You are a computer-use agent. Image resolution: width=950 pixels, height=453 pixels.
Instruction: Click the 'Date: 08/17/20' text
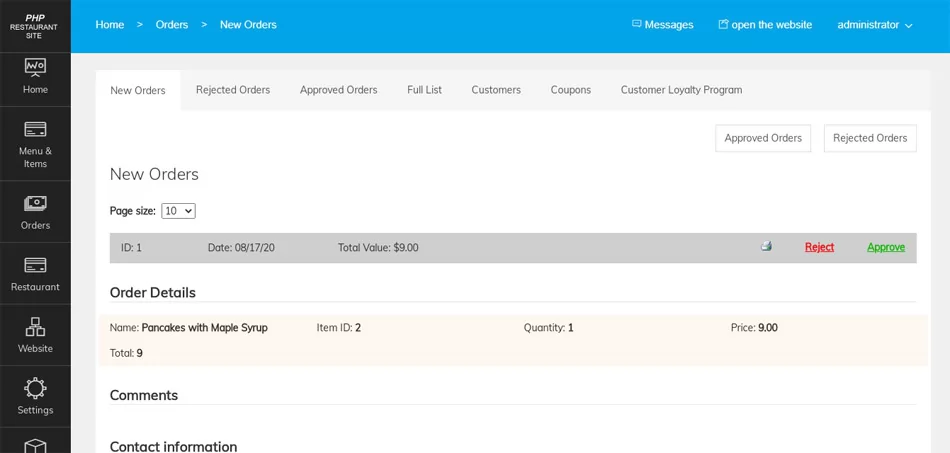[241, 248]
